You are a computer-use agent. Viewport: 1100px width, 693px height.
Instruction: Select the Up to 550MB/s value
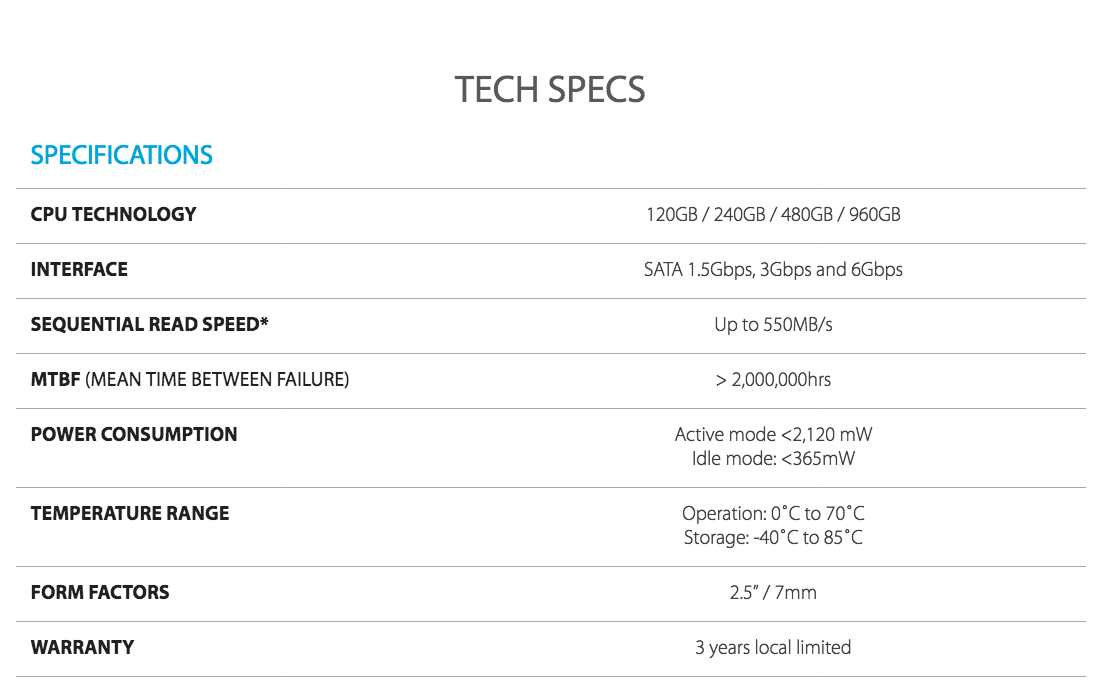click(773, 324)
